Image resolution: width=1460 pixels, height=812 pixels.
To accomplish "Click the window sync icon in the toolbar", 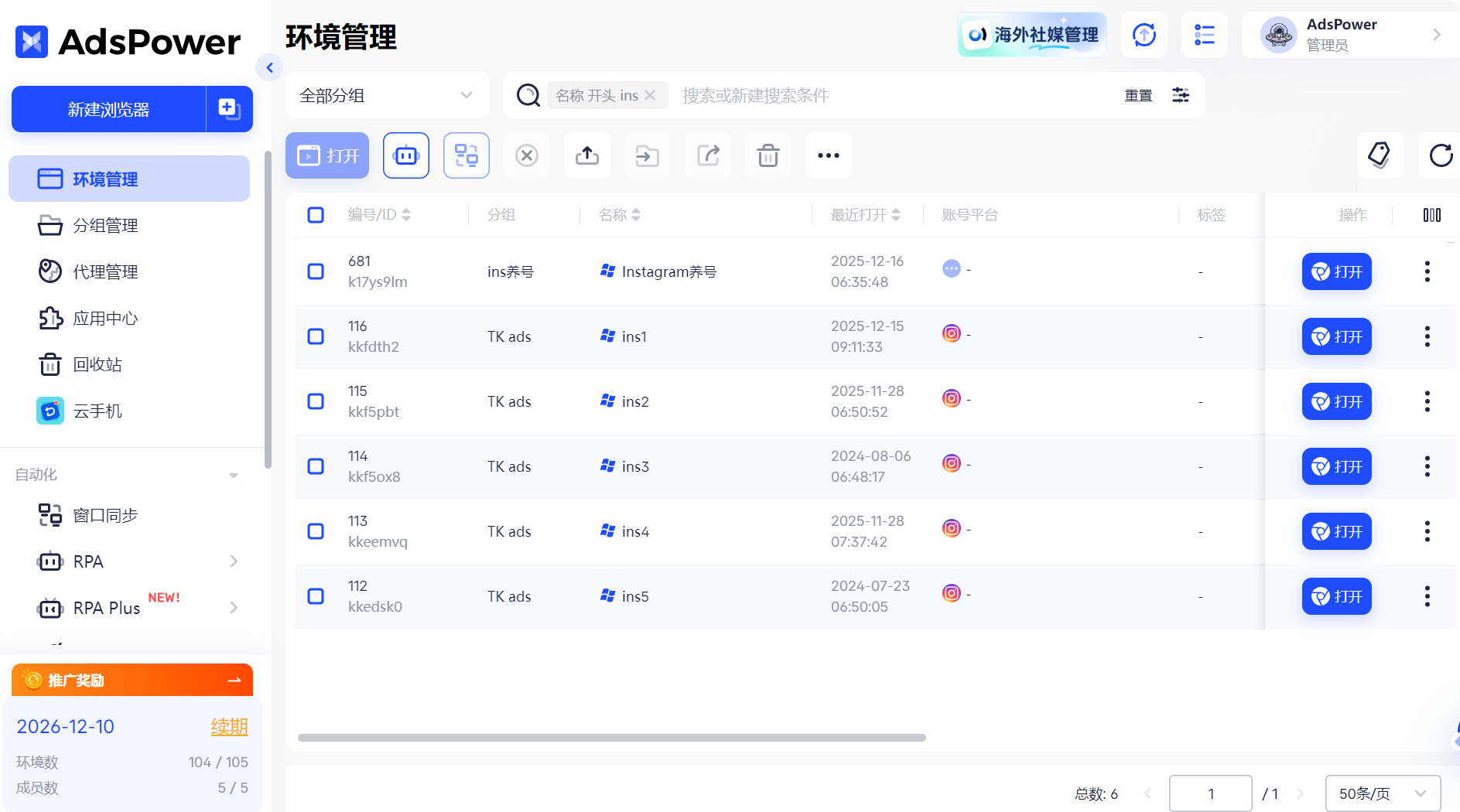I will coord(466,155).
